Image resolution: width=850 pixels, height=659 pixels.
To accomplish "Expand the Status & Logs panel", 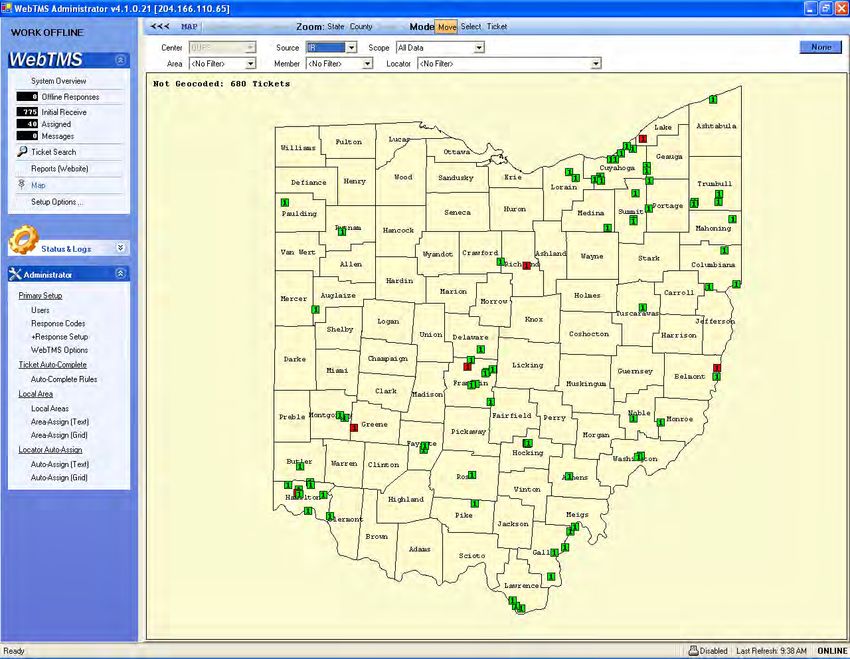I will (x=121, y=248).
